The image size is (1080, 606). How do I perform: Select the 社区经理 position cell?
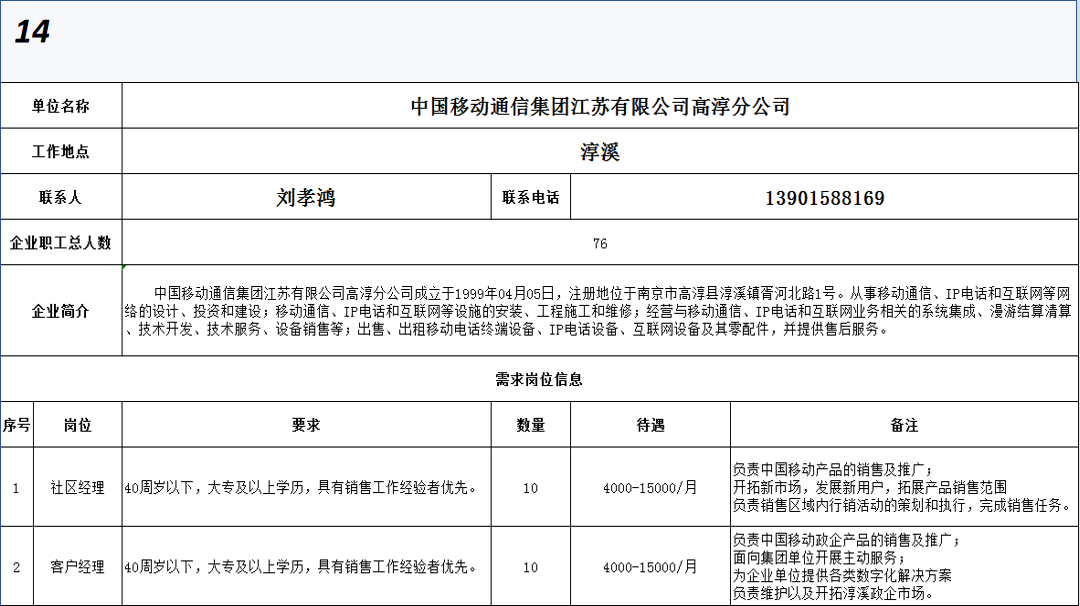77,488
